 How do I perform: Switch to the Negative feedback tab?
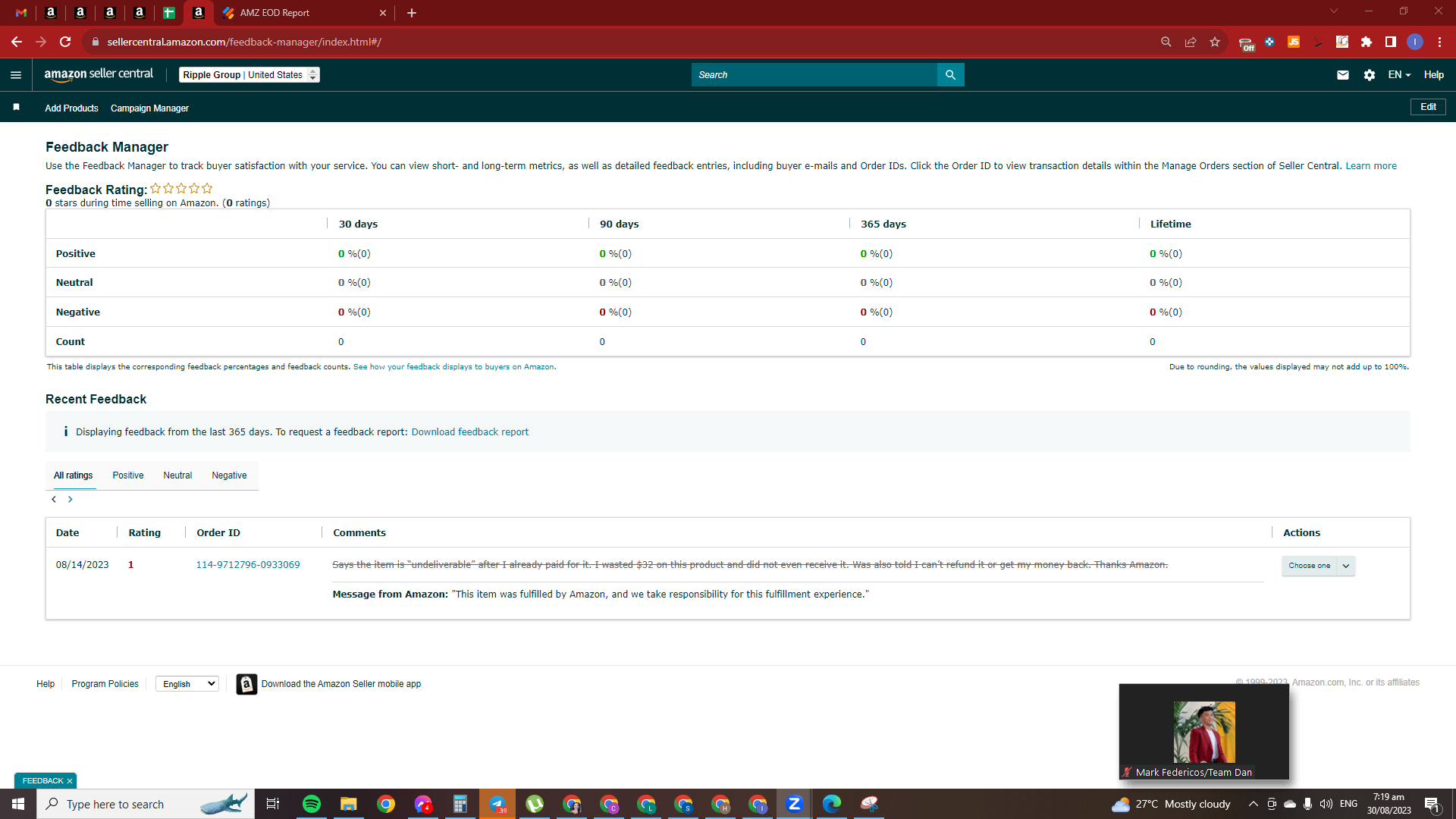pyautogui.click(x=229, y=475)
